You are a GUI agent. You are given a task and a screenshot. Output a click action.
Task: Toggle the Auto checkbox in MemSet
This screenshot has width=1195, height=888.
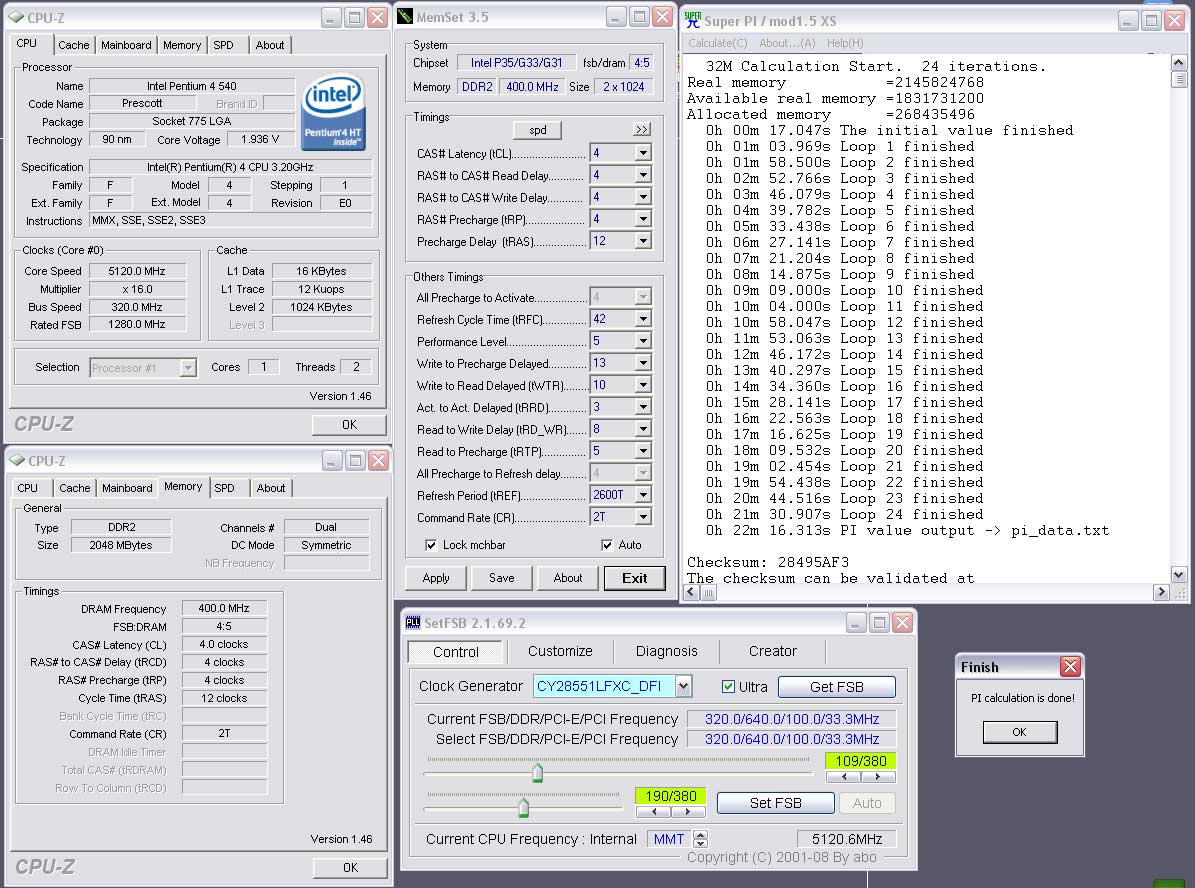point(607,545)
